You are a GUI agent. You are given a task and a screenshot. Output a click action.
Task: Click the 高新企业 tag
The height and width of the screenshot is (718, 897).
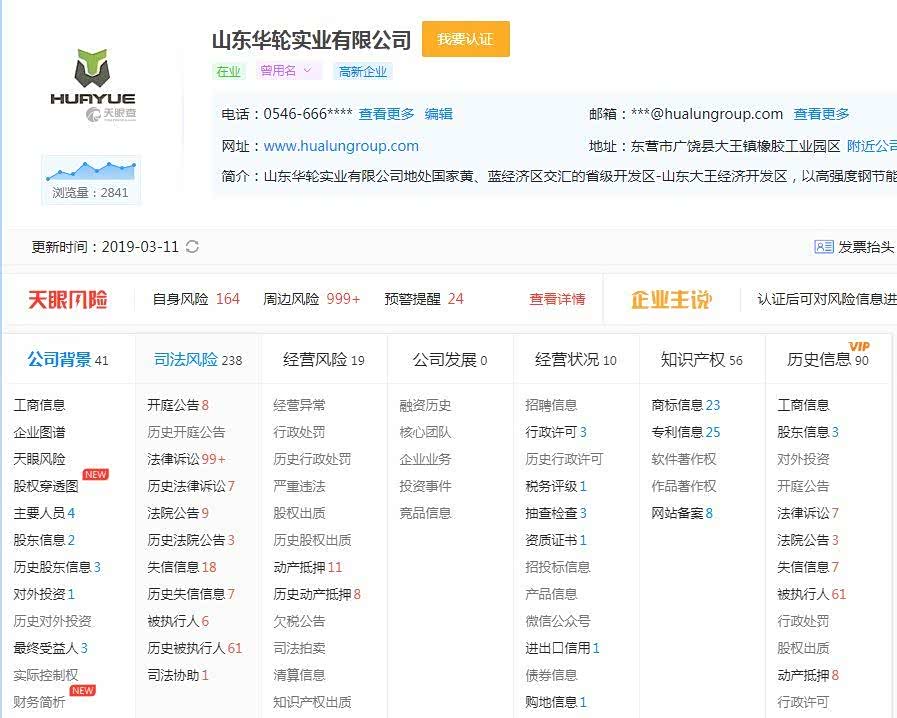pos(362,71)
